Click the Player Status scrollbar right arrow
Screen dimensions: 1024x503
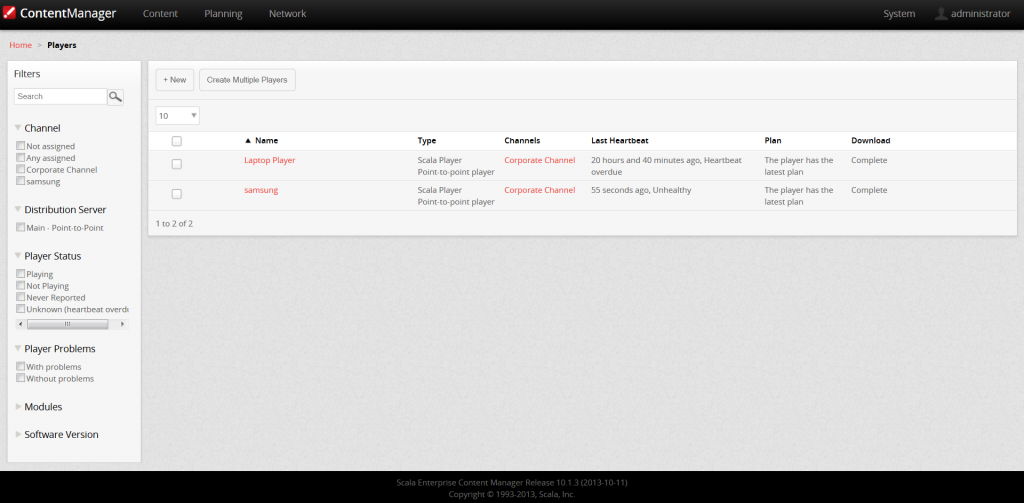(123, 324)
